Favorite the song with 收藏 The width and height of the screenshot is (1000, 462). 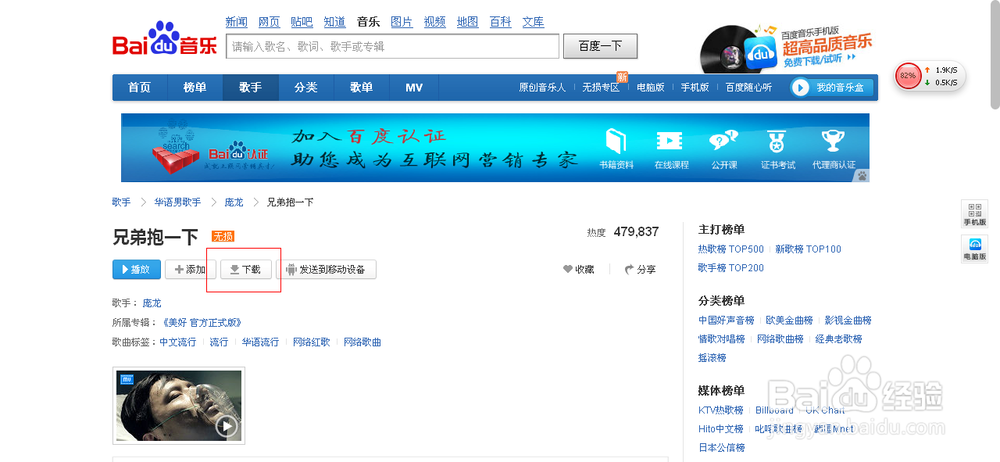click(x=578, y=269)
